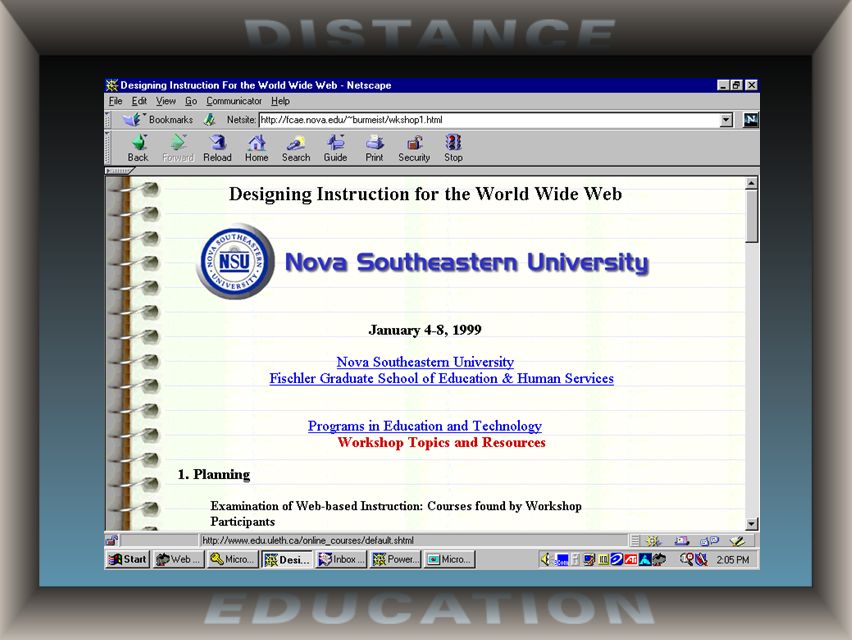This screenshot has height=640, width=853.
Task: Click the speaker volume tray icon
Action: tap(545, 559)
